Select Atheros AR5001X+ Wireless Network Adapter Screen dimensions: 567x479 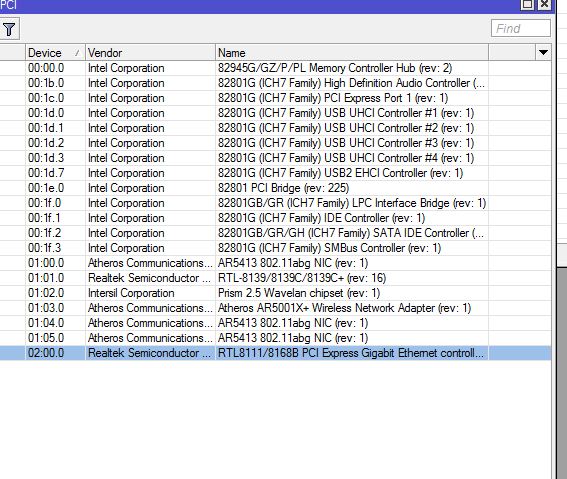344,308
